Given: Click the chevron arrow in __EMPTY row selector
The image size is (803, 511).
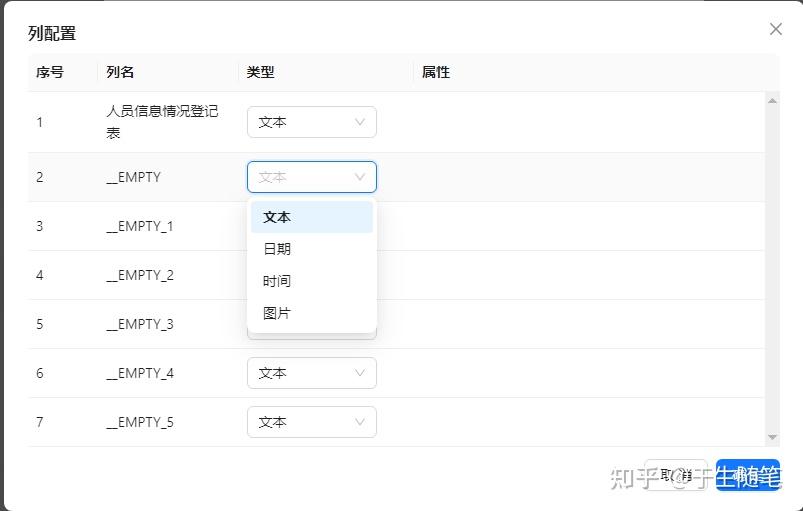Looking at the screenshot, I should click(x=360, y=177).
